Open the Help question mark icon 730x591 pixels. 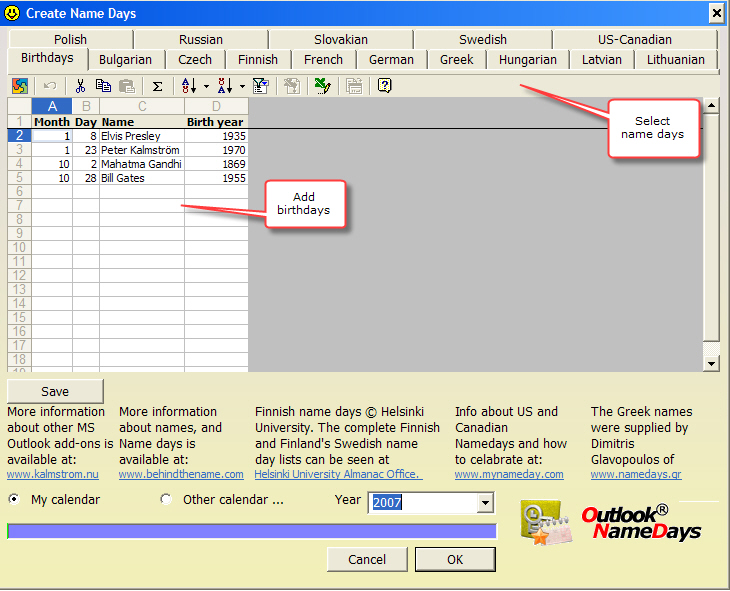[x=385, y=86]
